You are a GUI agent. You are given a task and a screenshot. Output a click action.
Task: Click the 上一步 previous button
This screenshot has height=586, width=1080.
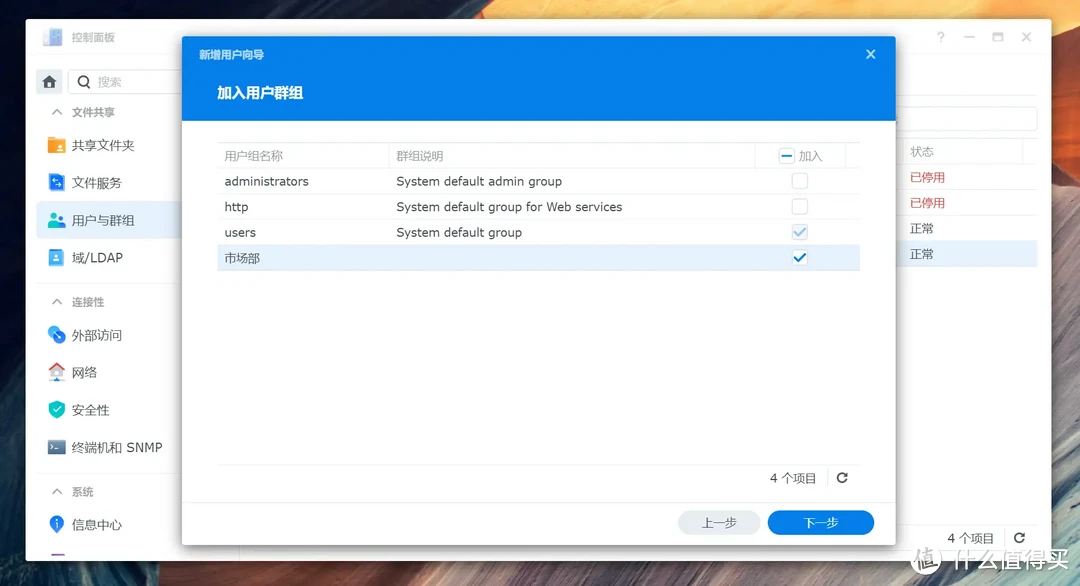(719, 523)
